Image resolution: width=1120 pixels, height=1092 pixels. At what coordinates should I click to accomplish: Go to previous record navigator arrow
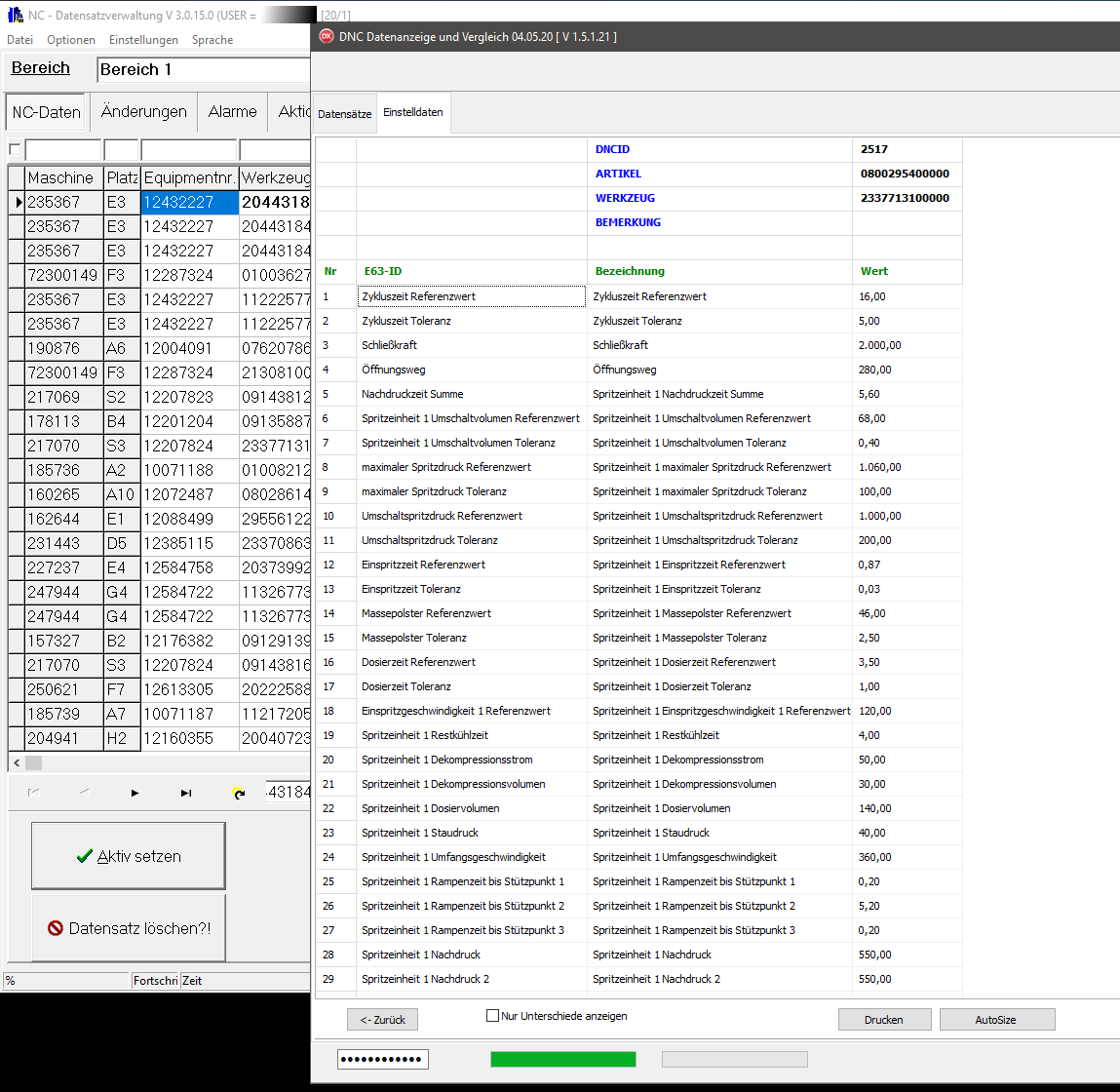[84, 793]
